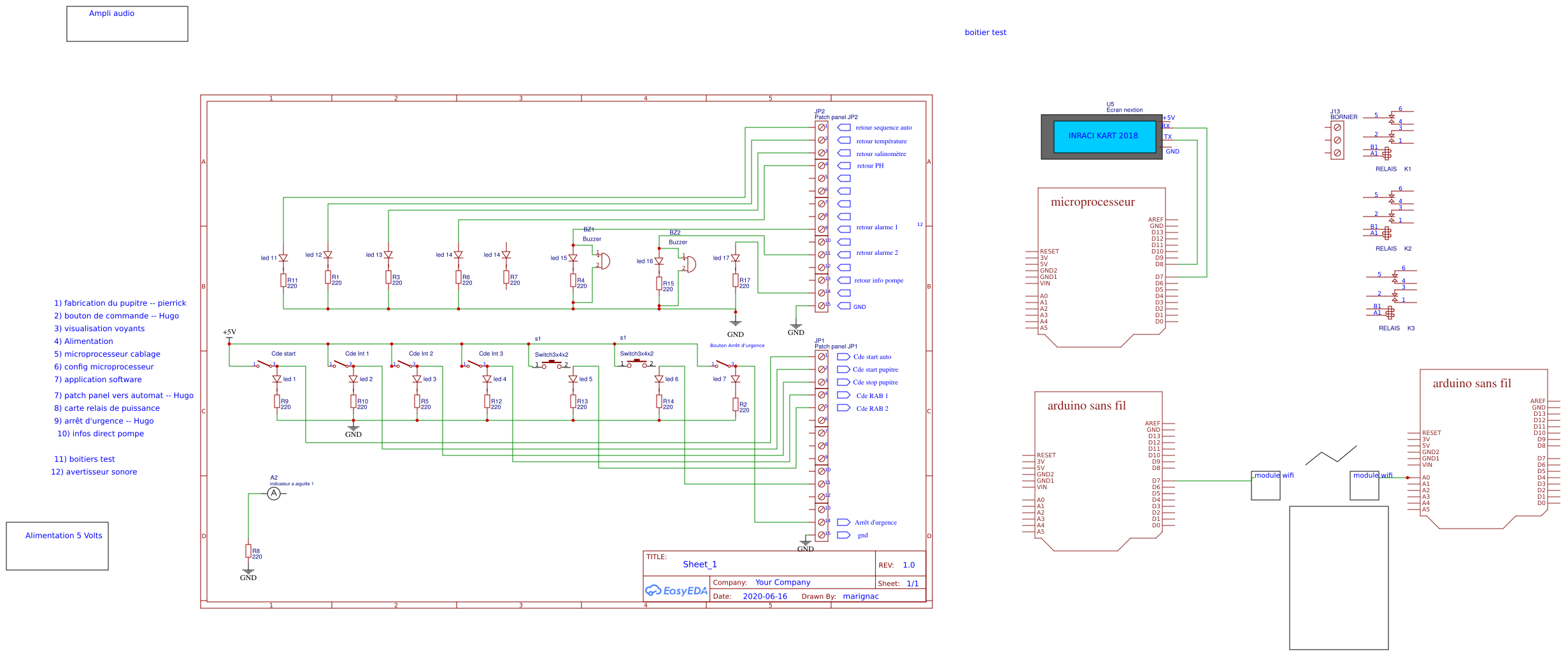Viewport: 1568px width, 656px height.
Task: Click the Date field showing 2020-06-16
Action: (764, 596)
